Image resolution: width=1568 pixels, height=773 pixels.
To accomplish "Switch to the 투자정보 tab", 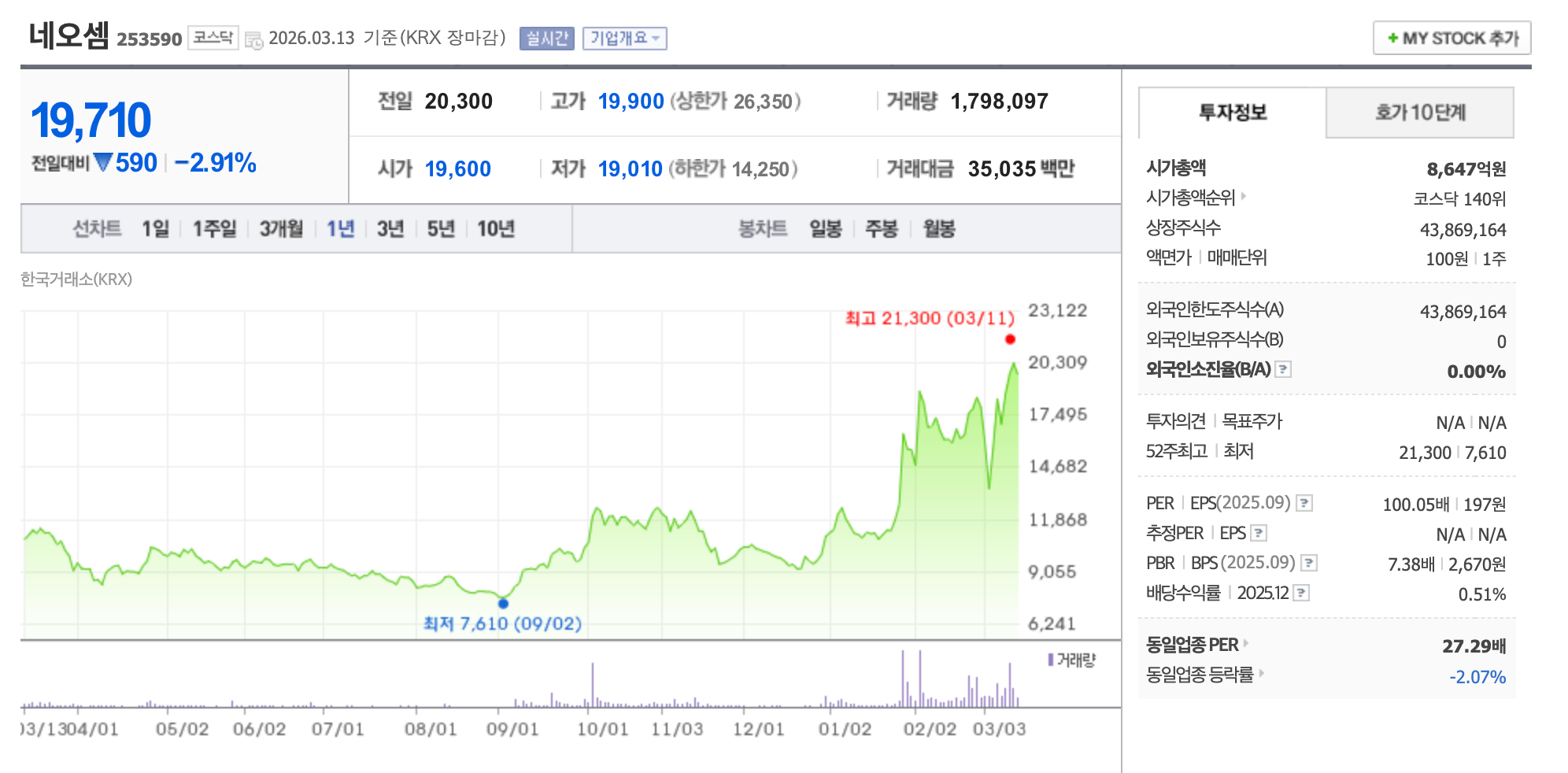I will (1233, 113).
